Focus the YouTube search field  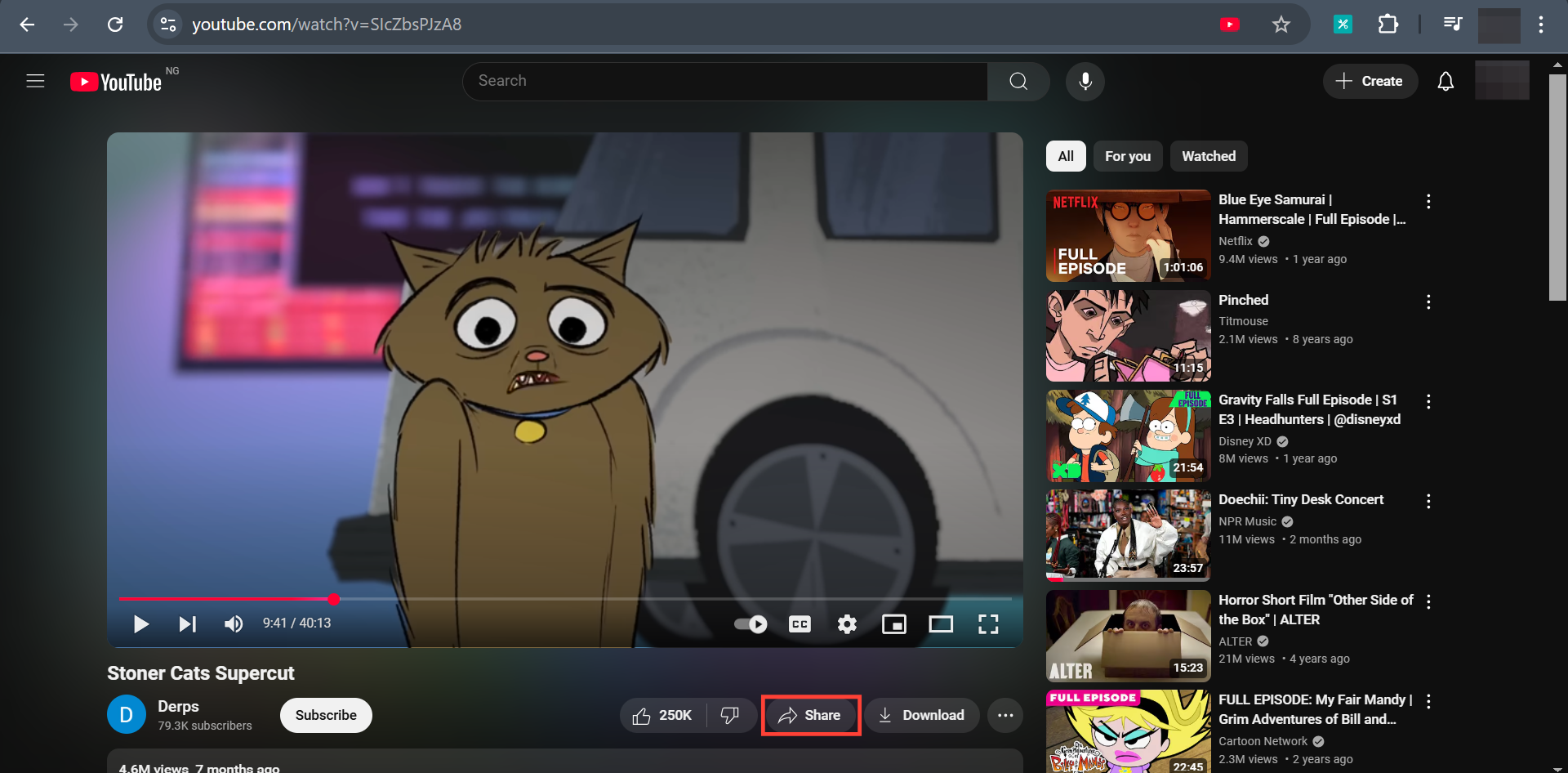point(725,81)
